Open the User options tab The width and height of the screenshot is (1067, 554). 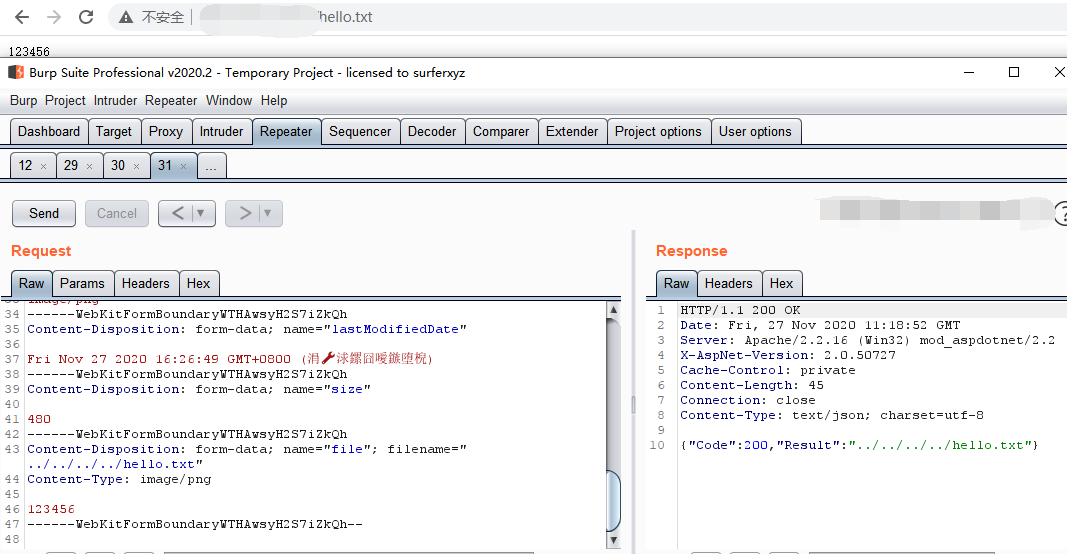tap(755, 131)
